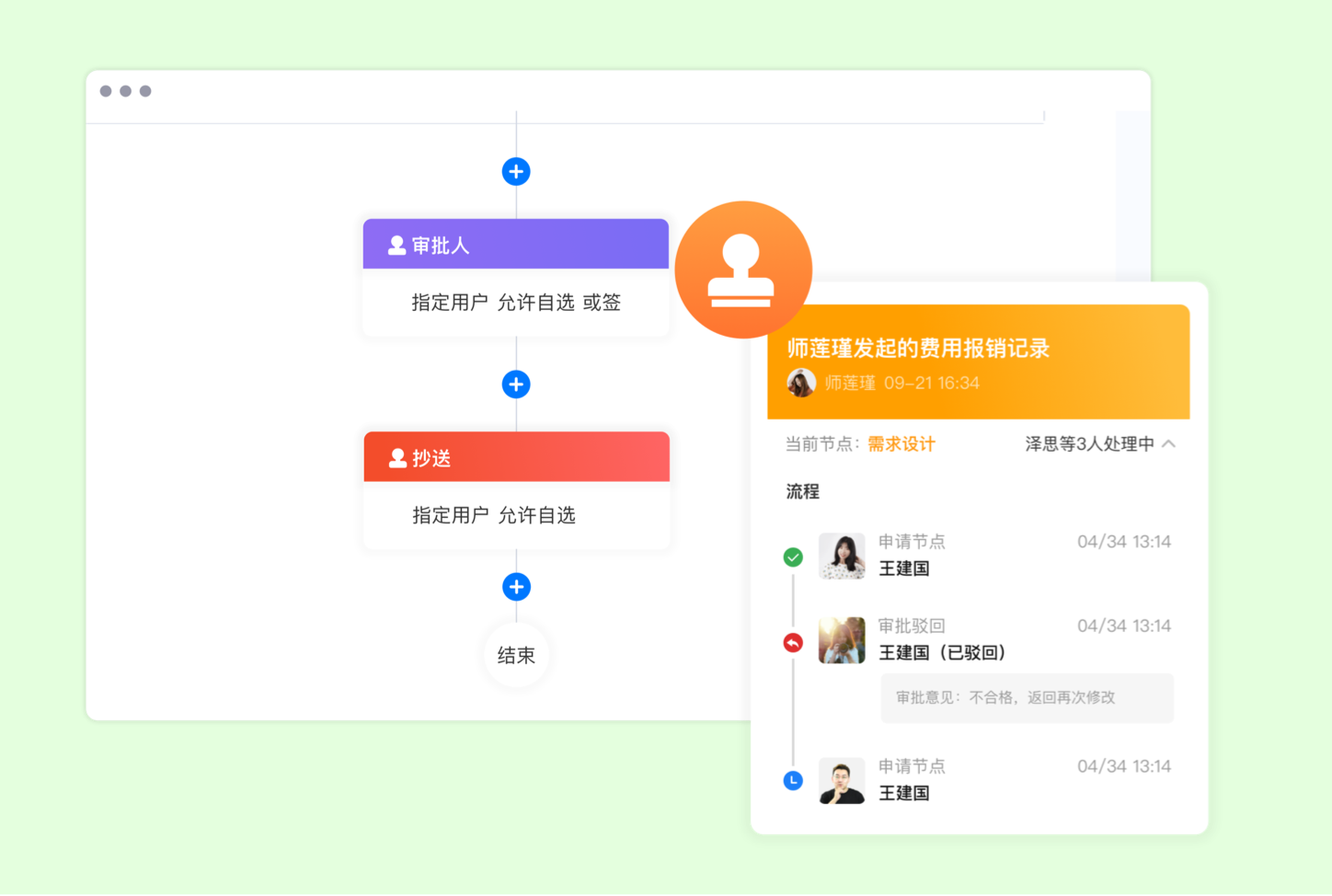Select the purple 审批人 node header

point(516,245)
